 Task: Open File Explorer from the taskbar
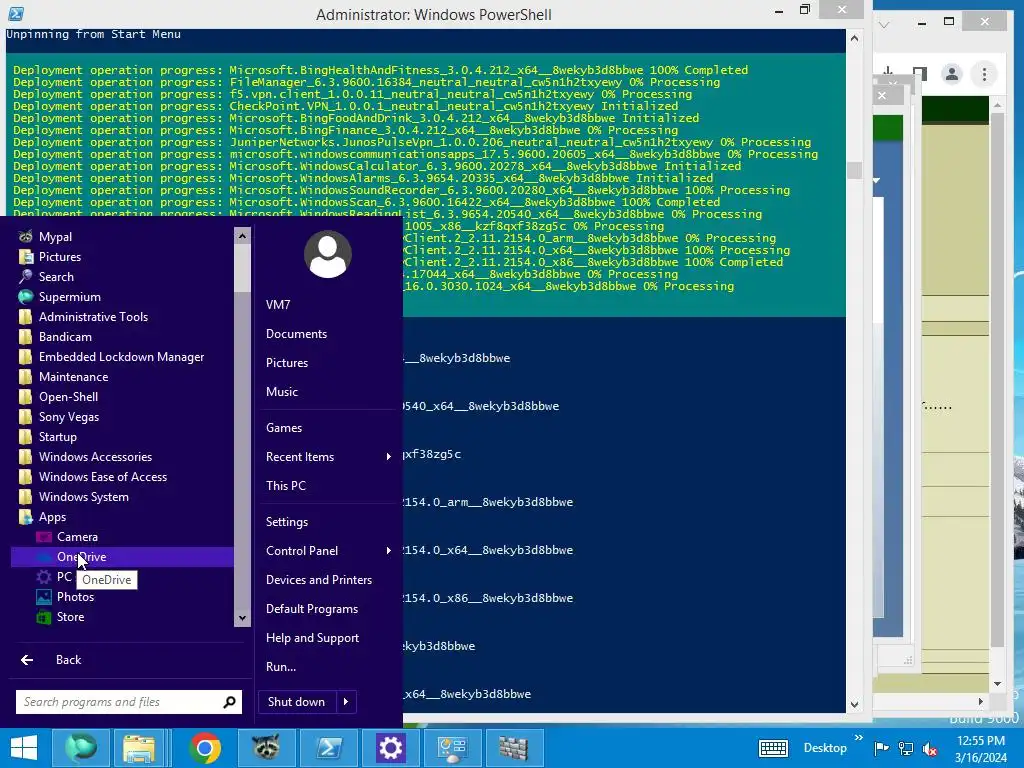(x=139, y=748)
